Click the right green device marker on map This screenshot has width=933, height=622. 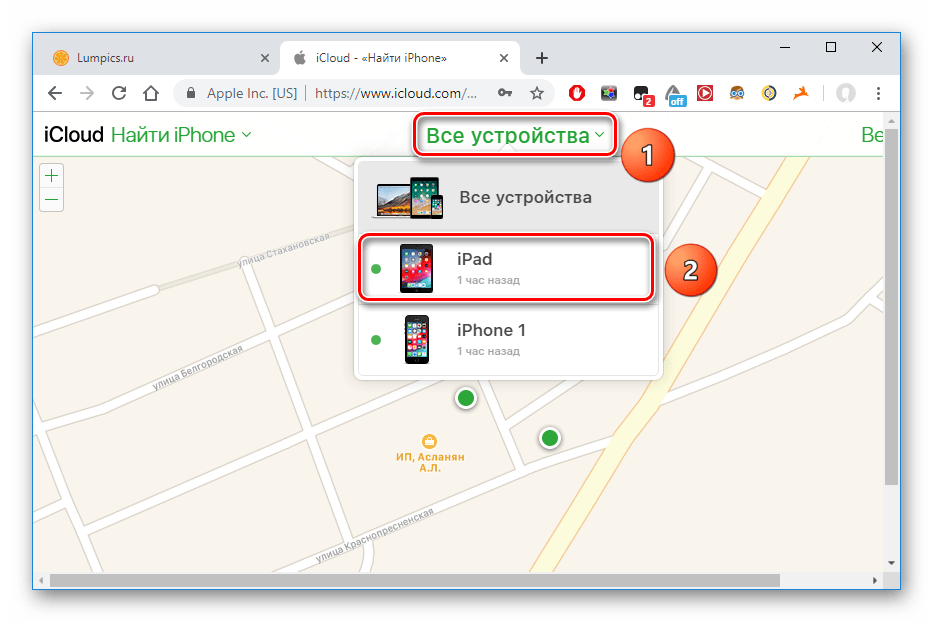tap(550, 438)
